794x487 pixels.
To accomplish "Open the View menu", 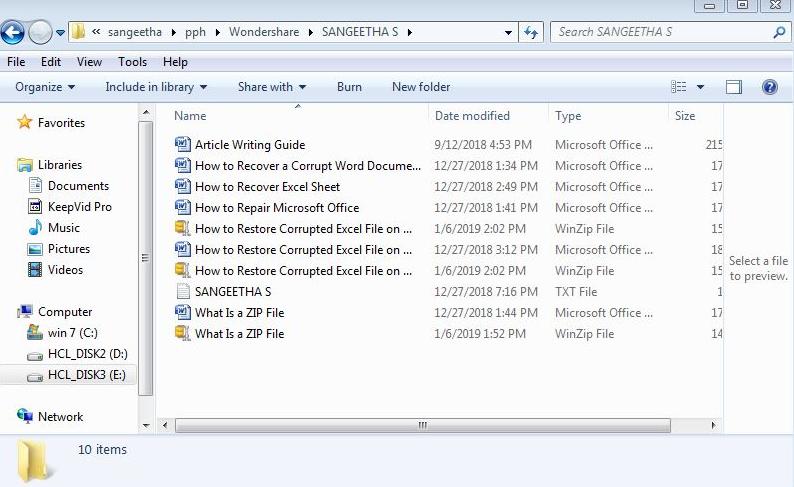I will tap(89, 62).
